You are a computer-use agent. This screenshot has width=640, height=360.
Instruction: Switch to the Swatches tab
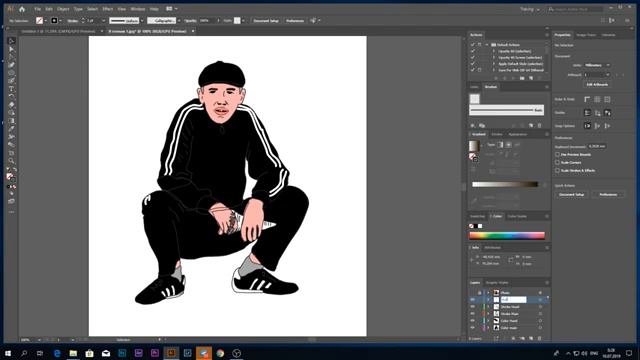(477, 216)
